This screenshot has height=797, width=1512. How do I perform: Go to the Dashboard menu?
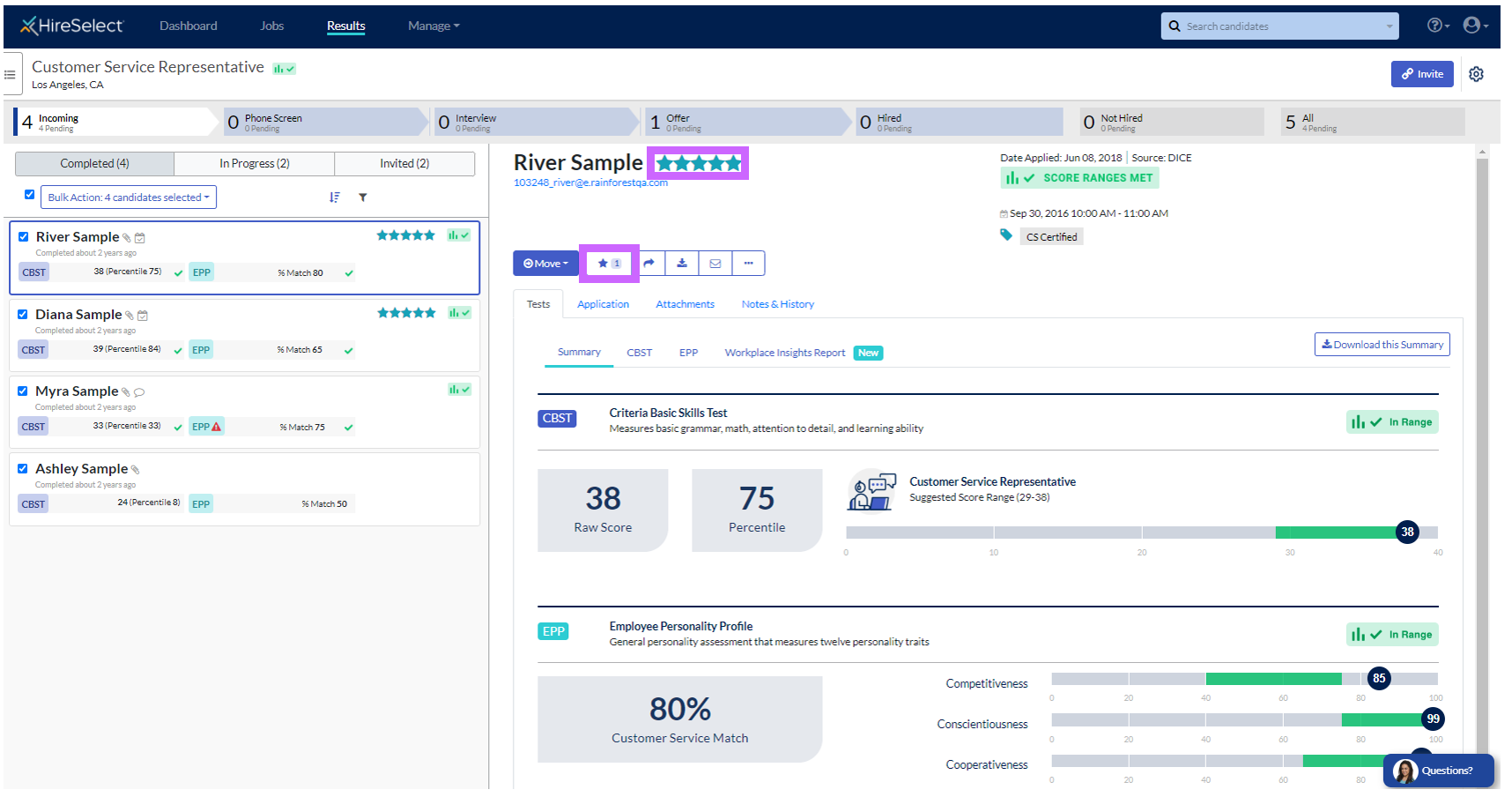[x=189, y=26]
